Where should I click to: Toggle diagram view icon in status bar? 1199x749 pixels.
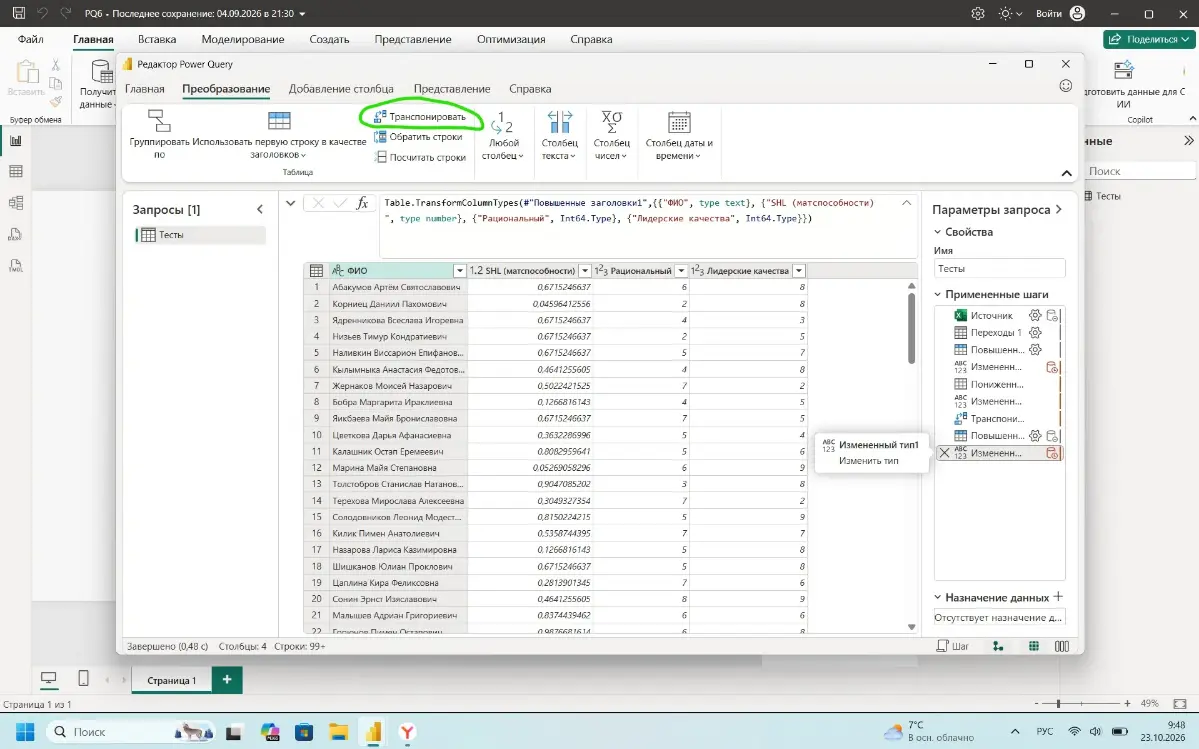(x=998, y=646)
